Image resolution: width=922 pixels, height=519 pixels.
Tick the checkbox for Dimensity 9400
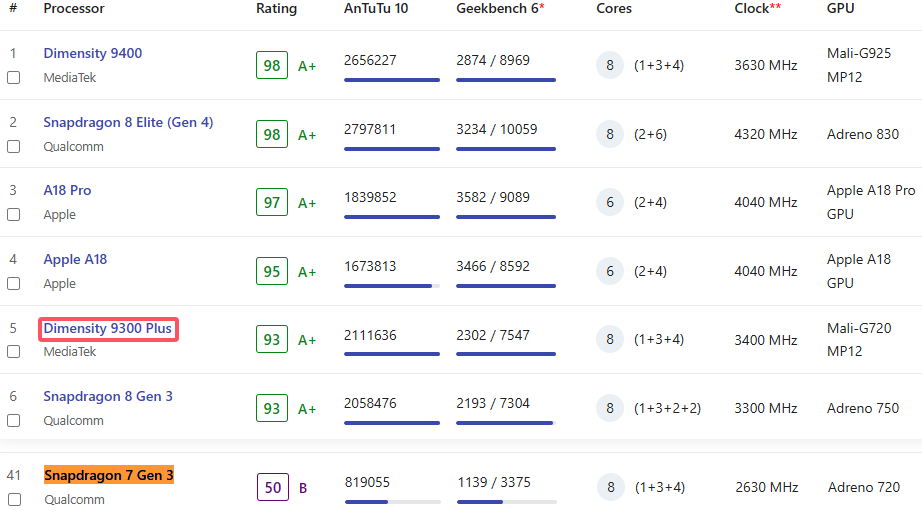14,77
